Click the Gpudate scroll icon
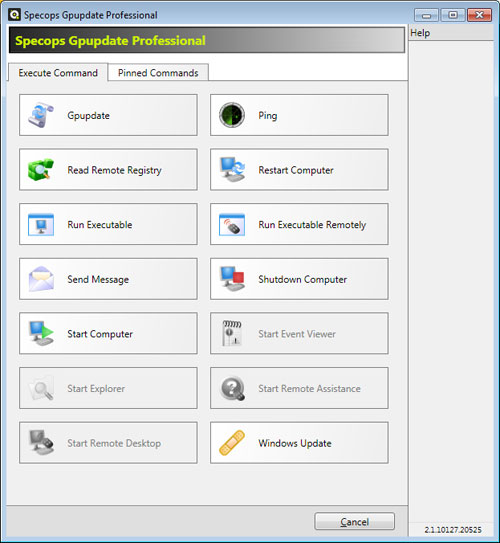Image resolution: width=500 pixels, height=543 pixels. coord(41,115)
